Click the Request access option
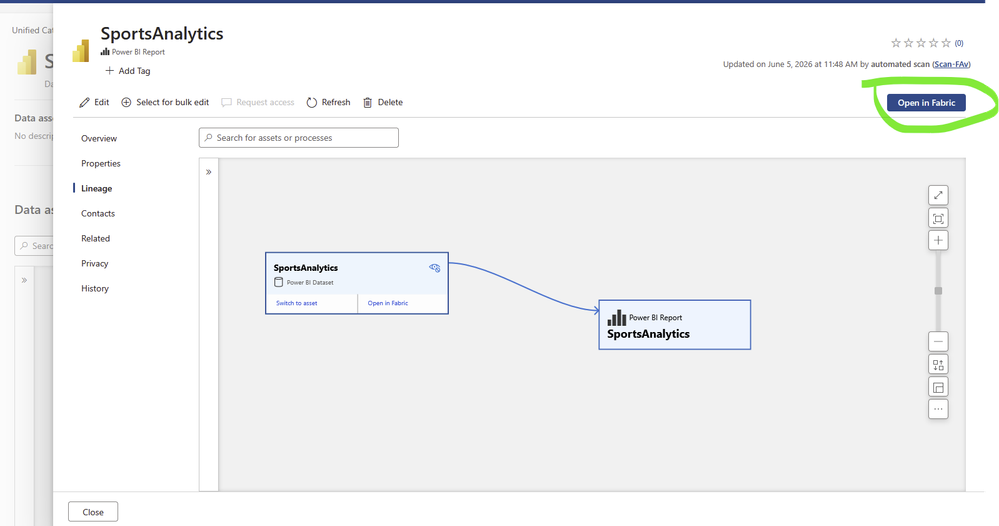Image resolution: width=999 pixels, height=526 pixels. pos(257,102)
